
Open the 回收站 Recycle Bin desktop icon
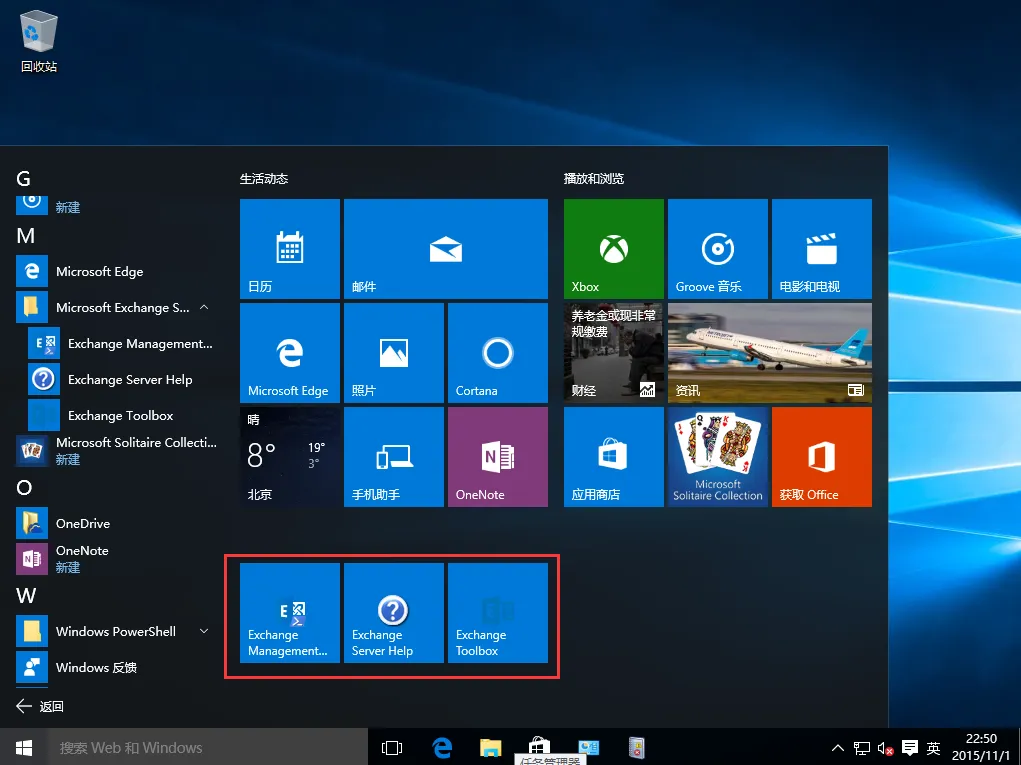(39, 41)
